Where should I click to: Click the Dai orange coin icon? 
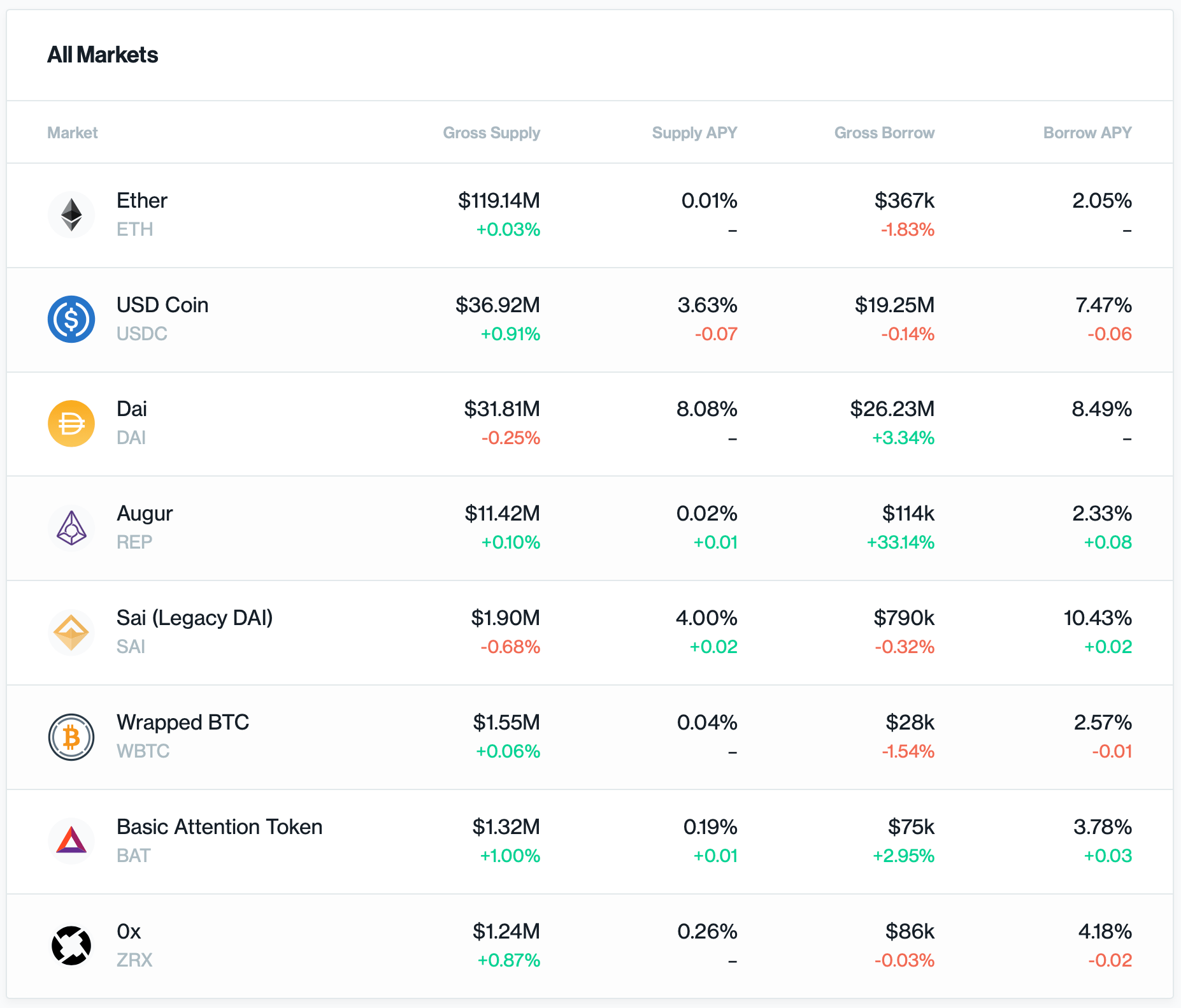point(71,424)
